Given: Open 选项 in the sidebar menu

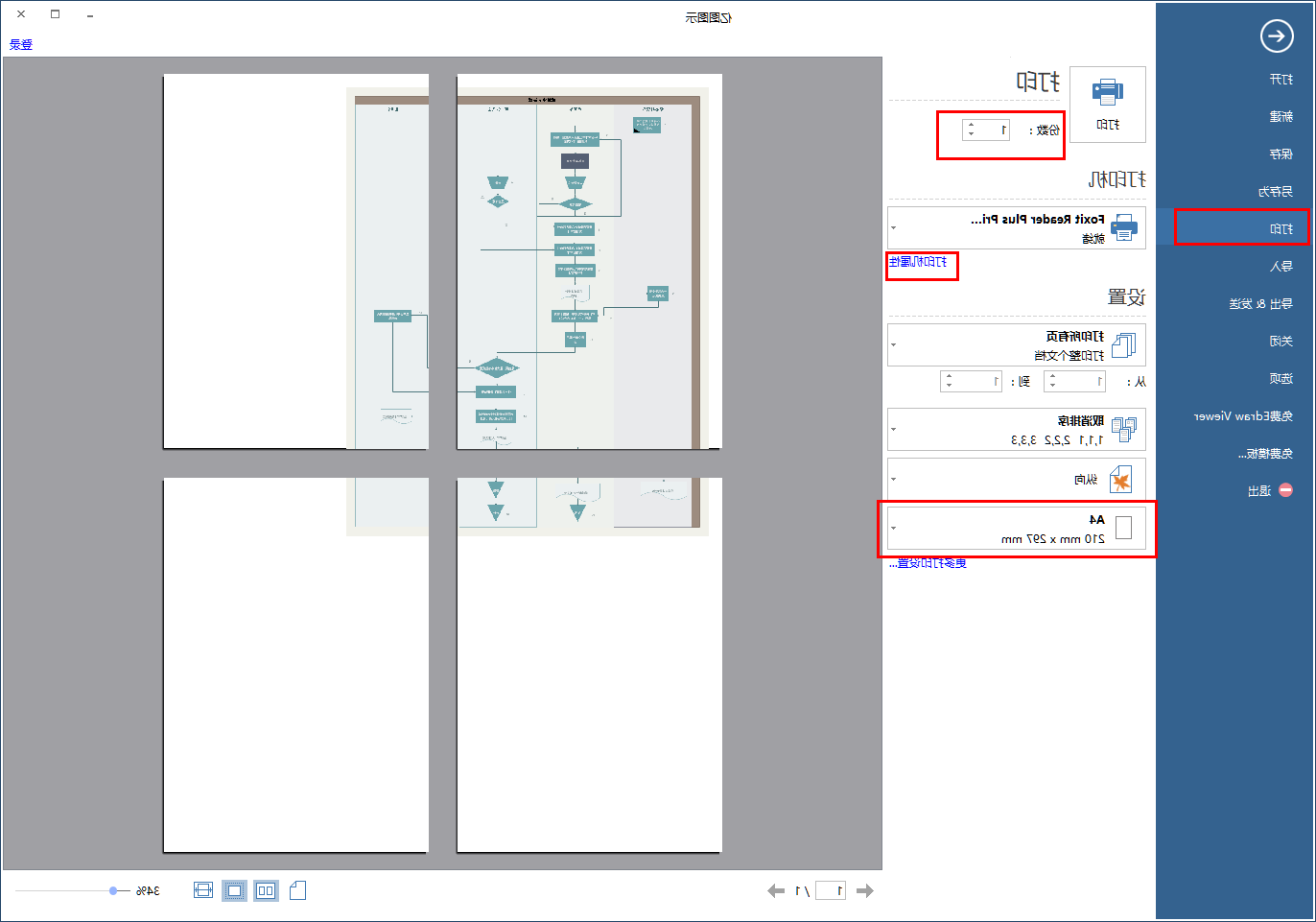Looking at the screenshot, I should (x=1281, y=379).
